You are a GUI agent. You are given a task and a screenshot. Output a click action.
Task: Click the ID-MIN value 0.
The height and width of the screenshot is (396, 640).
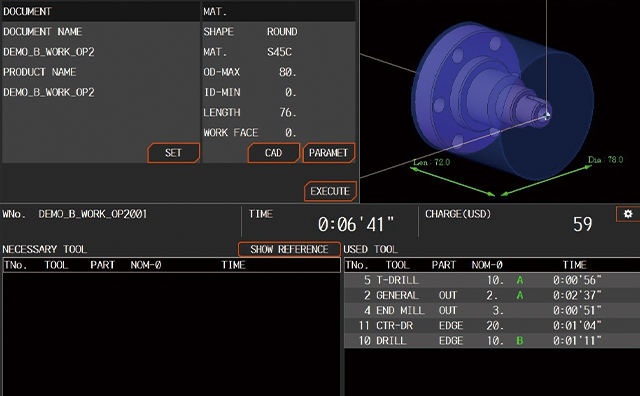click(291, 92)
